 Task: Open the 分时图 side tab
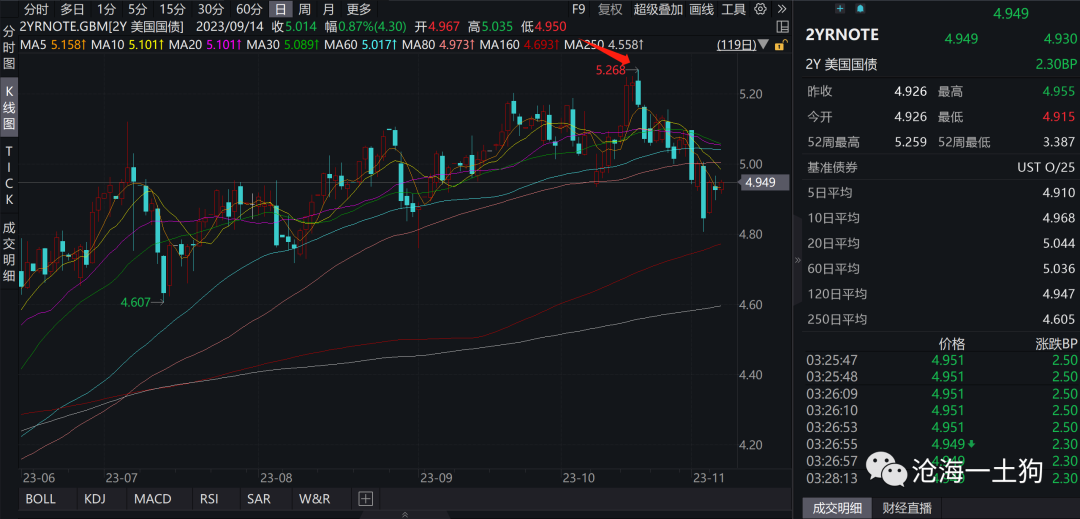click(x=9, y=48)
